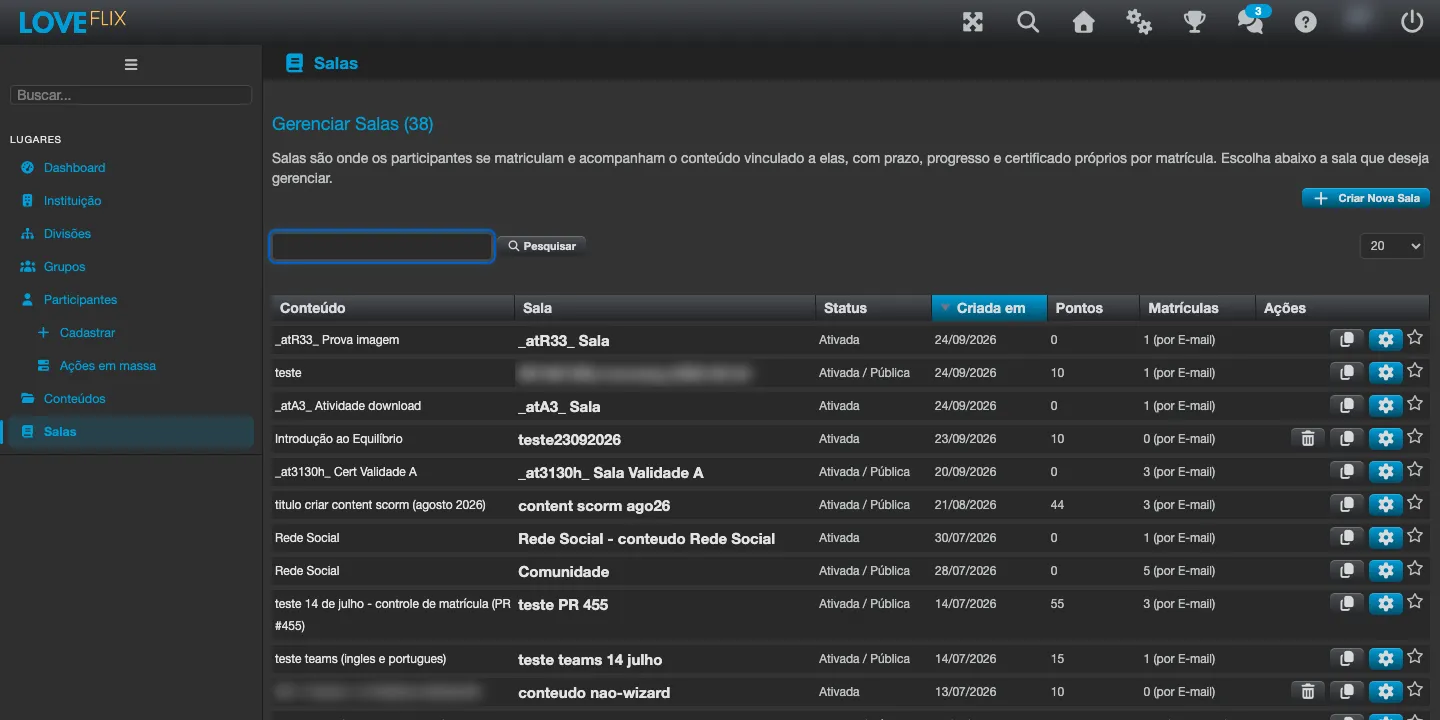Star the Comunidade room as favorite

click(1415, 569)
